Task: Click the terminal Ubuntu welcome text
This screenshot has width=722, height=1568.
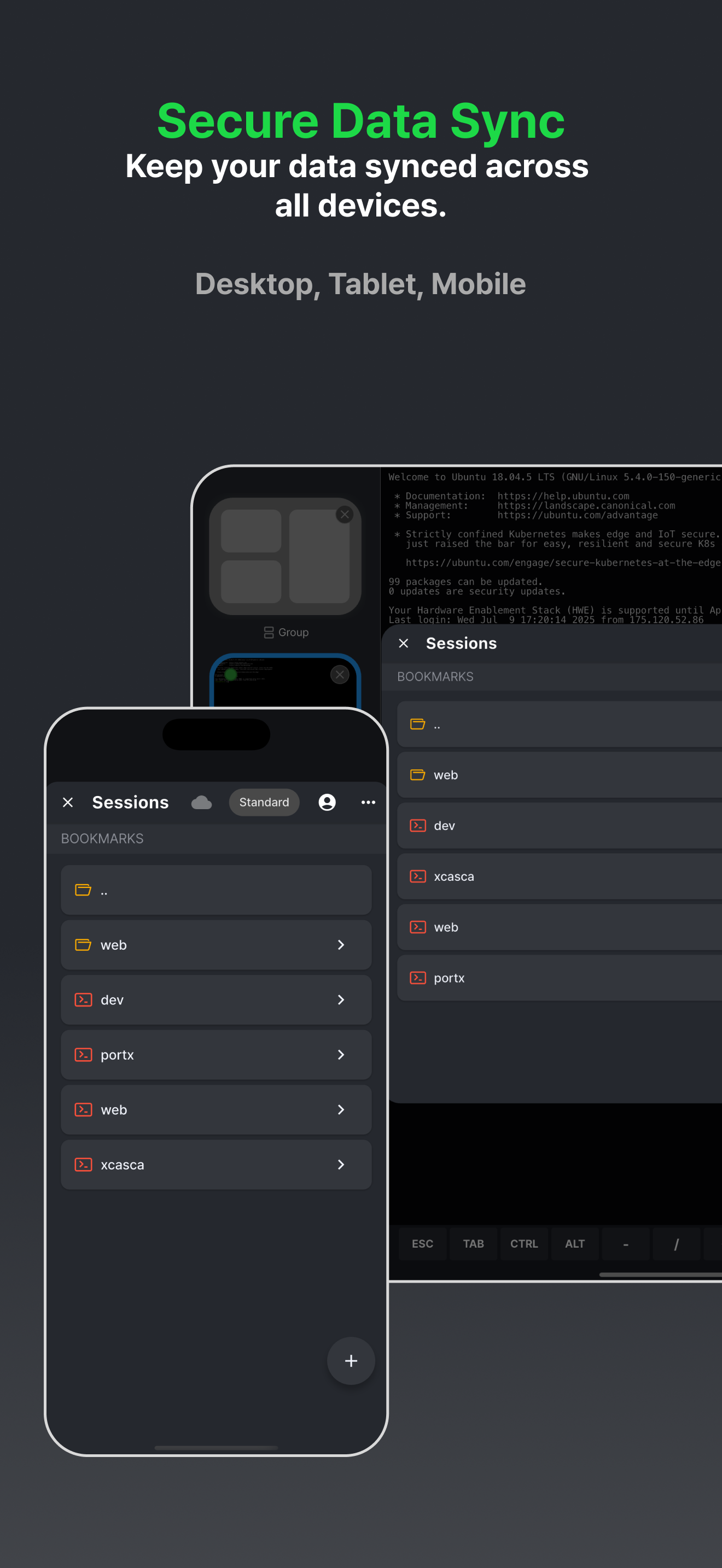Action: pyautogui.click(x=554, y=477)
